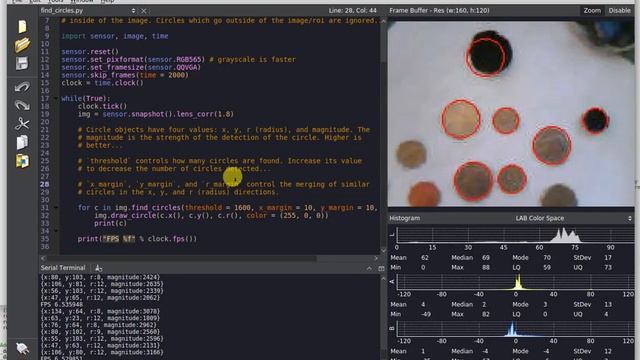Click the editor vertical scrollbar down arrow
The height and width of the screenshot is (360, 640).
coord(383,251)
